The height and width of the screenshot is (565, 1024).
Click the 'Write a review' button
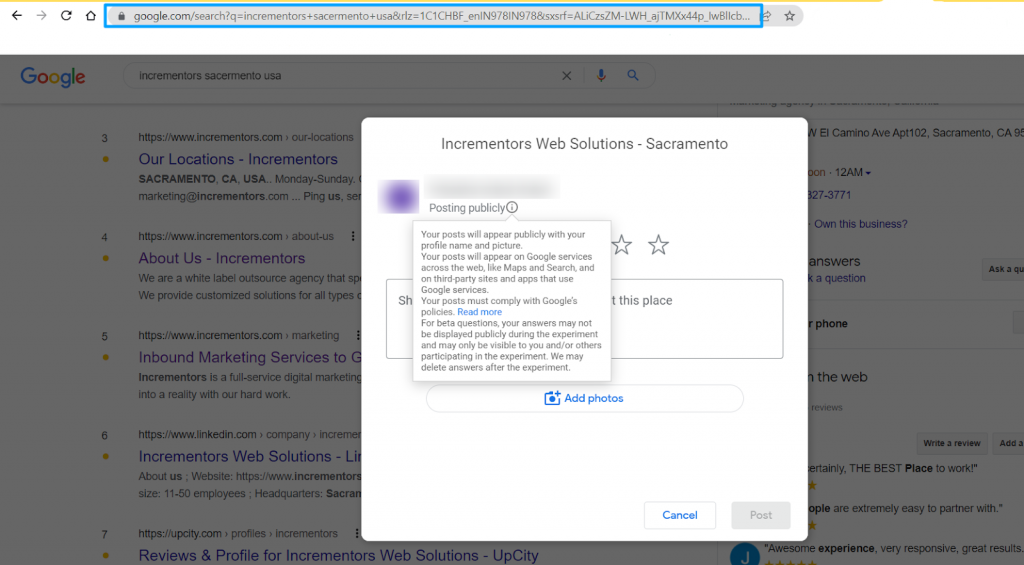pyautogui.click(x=952, y=443)
